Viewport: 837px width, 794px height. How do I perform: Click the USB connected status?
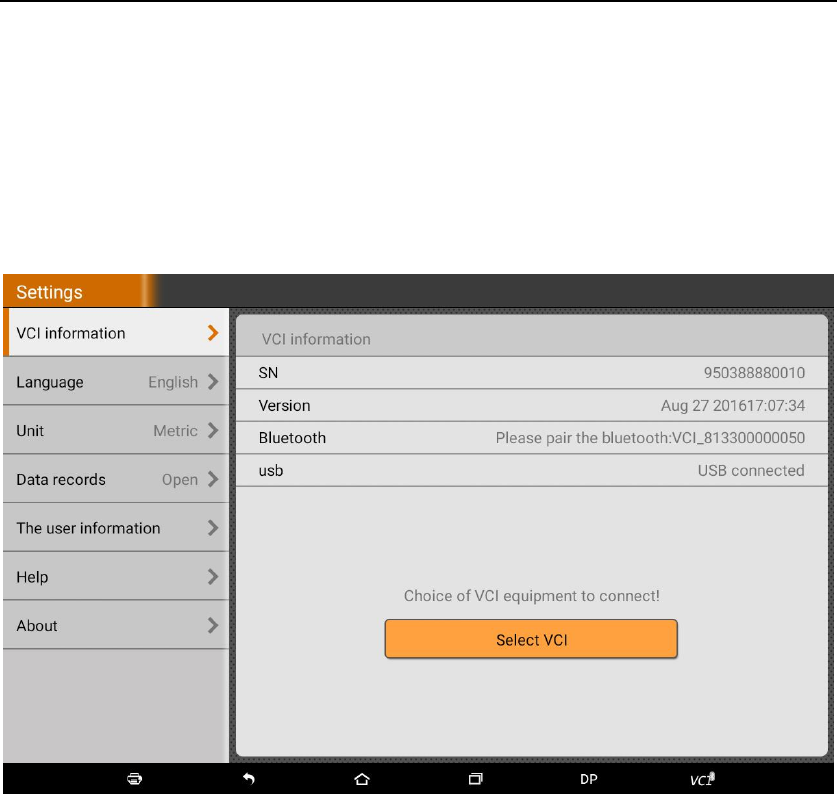751,470
